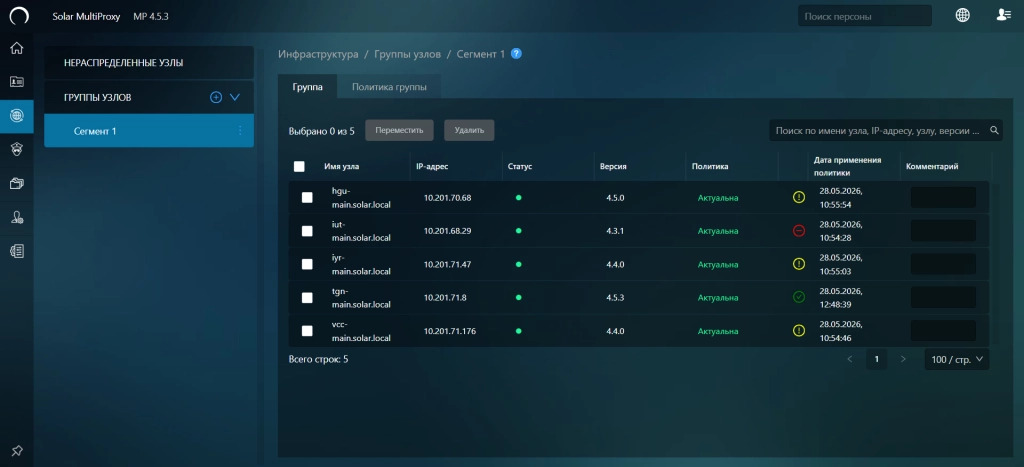This screenshot has width=1024, height=467.
Task: Click version 4.5.3 in tgn-main row
Action: click(x=615, y=297)
